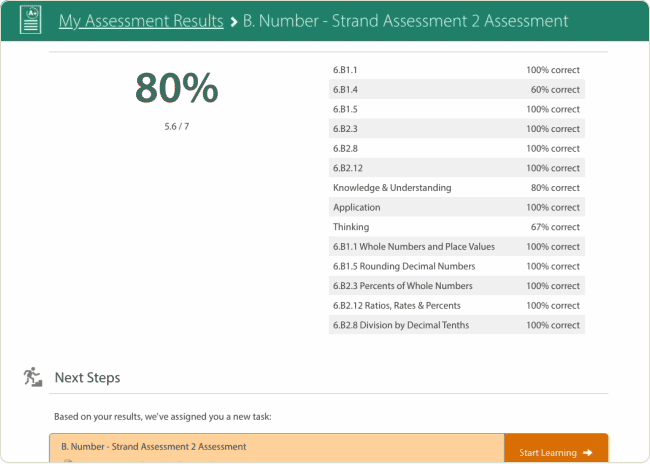Click the 80% overall score
This screenshot has height=464, width=650.
click(176, 89)
